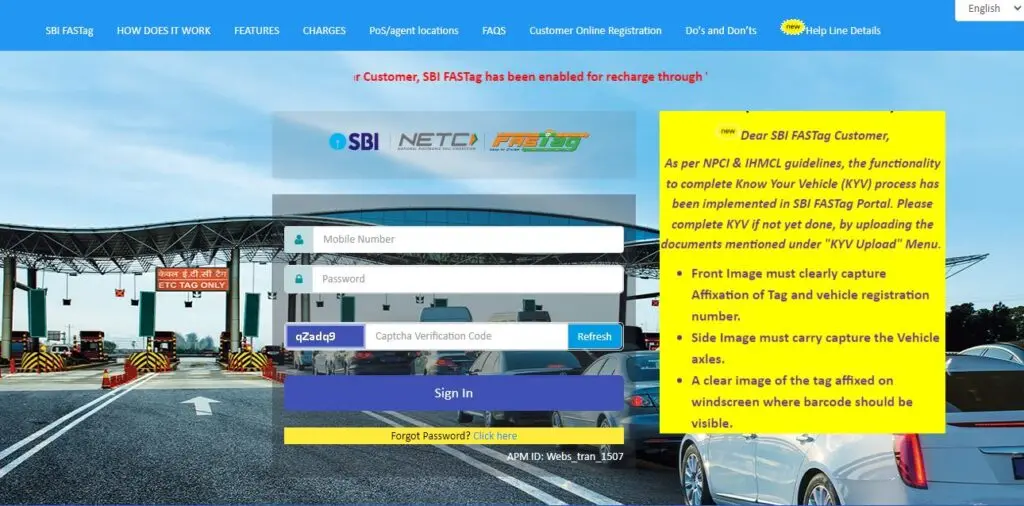Click the Mobile Number input field
Image resolution: width=1024 pixels, height=506 pixels.
(468, 239)
